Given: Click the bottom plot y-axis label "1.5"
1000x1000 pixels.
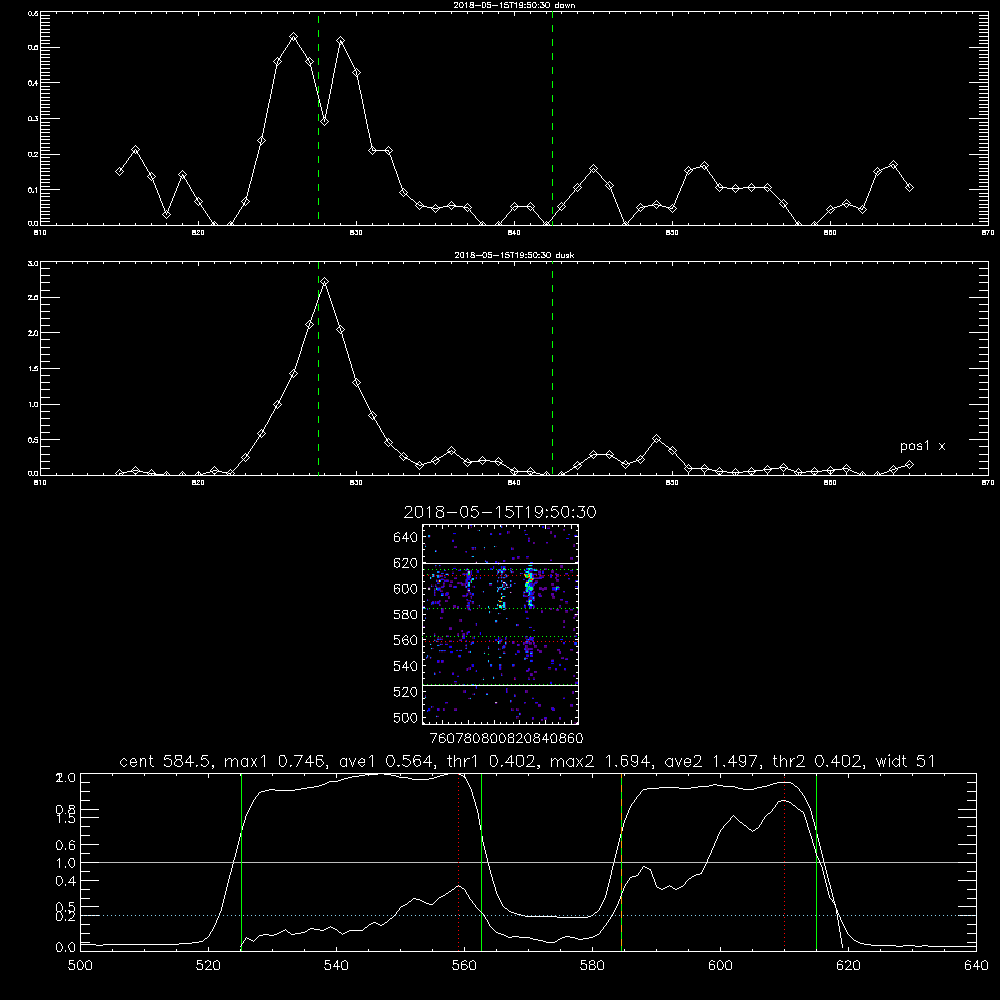Looking at the screenshot, I should tap(66, 818).
